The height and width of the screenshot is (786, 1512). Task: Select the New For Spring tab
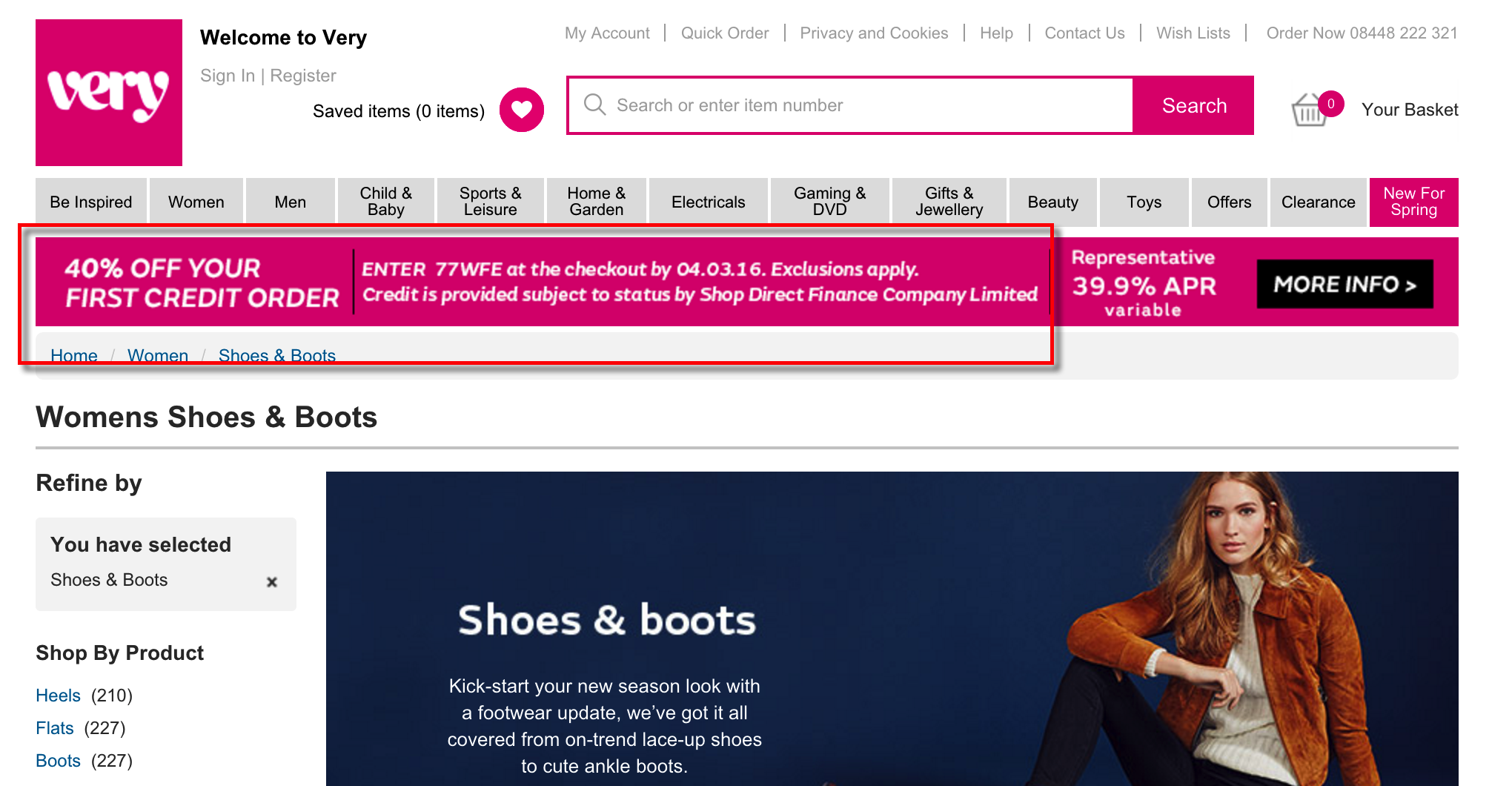click(x=1413, y=202)
